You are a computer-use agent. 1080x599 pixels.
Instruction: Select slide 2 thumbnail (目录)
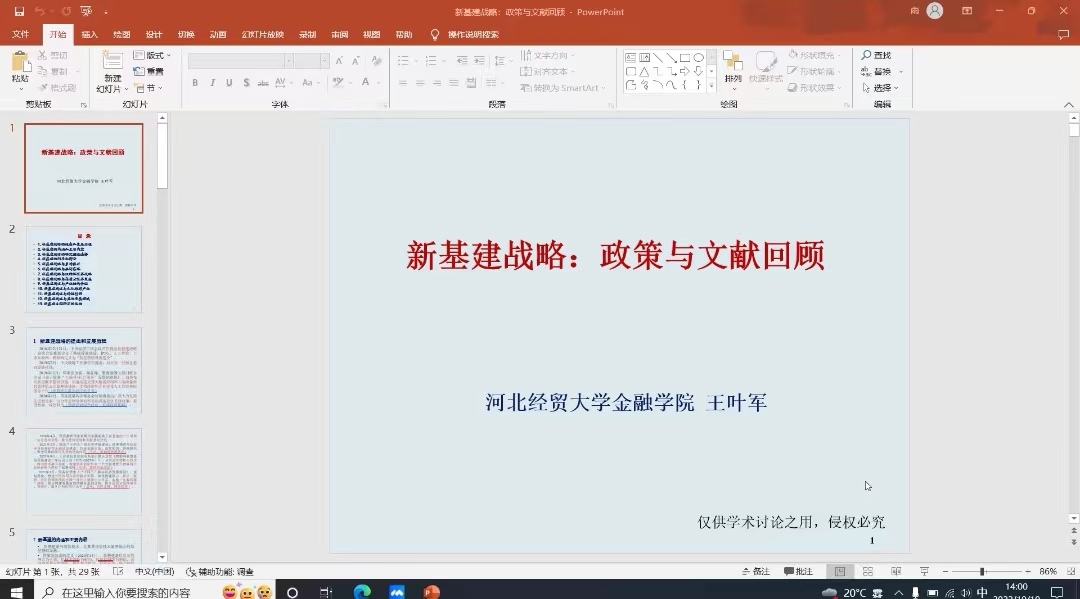click(x=84, y=270)
